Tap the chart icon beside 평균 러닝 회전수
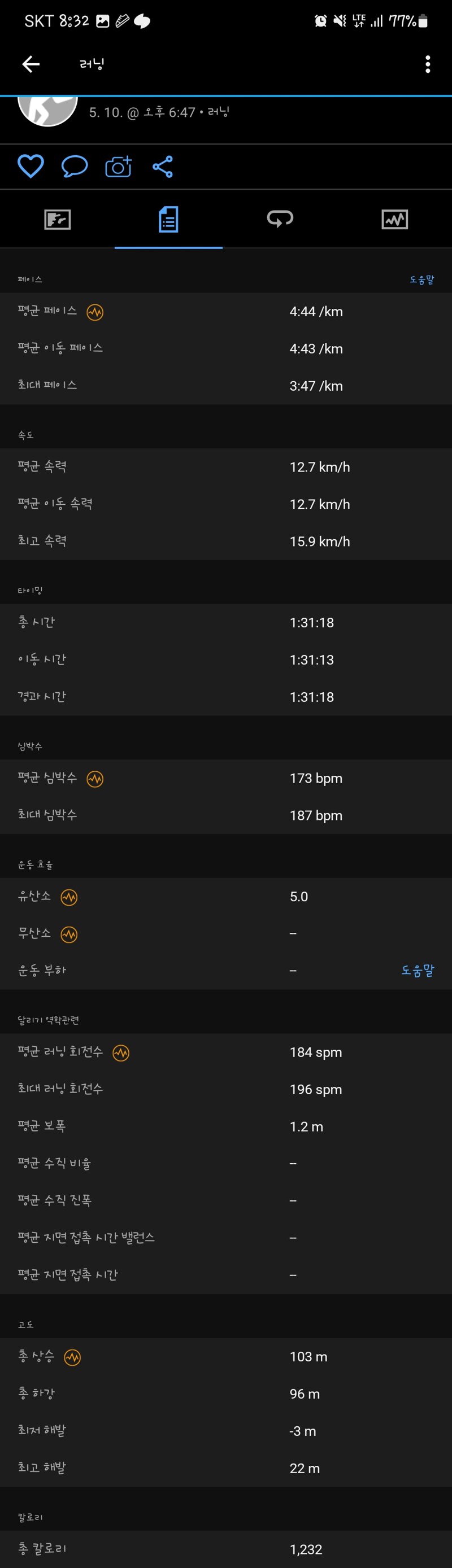The width and height of the screenshot is (452, 1568). pos(120,1053)
